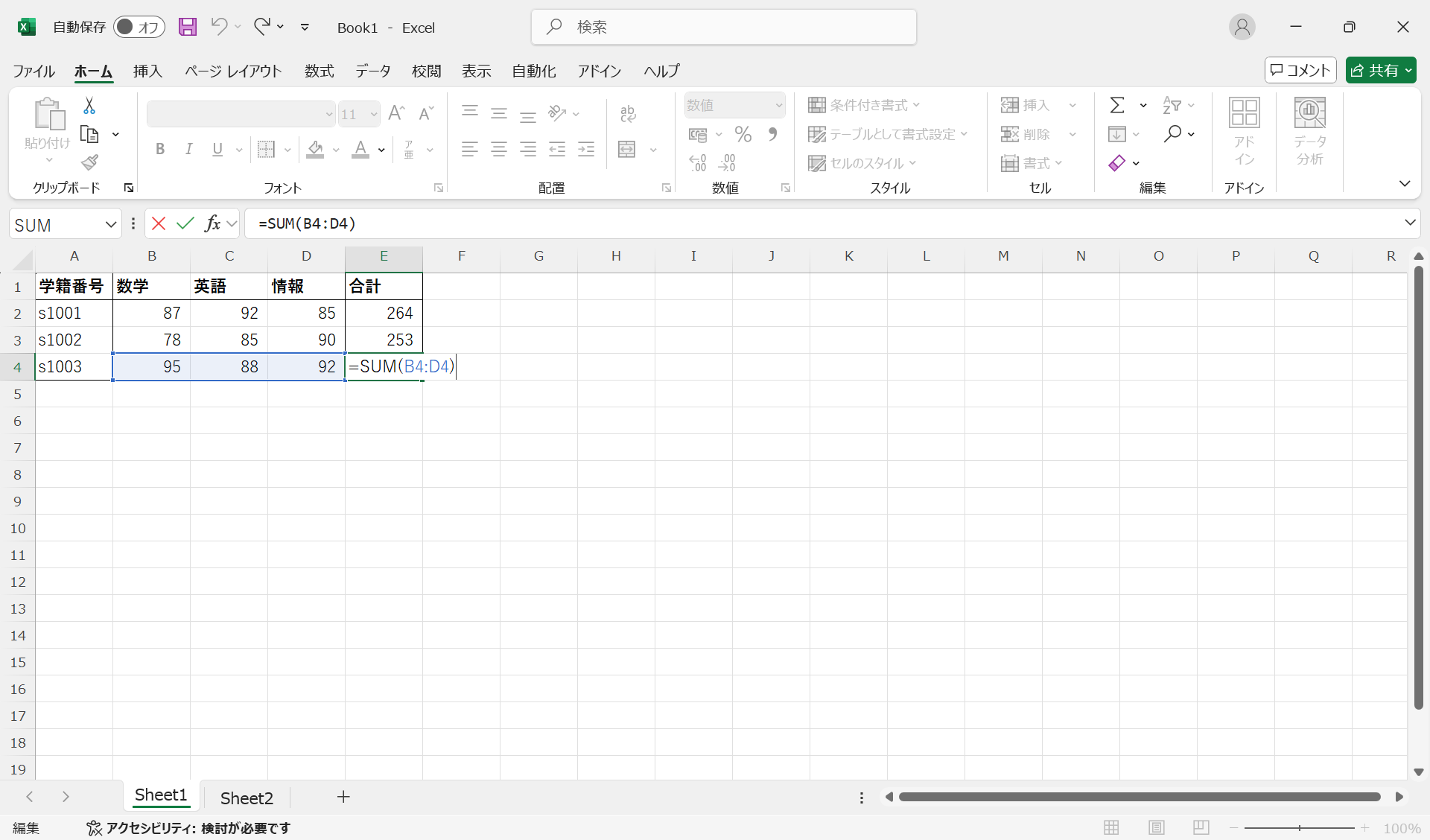This screenshot has width=1430, height=840.
Task: Expand the formula bar chevron
Action: (1409, 223)
